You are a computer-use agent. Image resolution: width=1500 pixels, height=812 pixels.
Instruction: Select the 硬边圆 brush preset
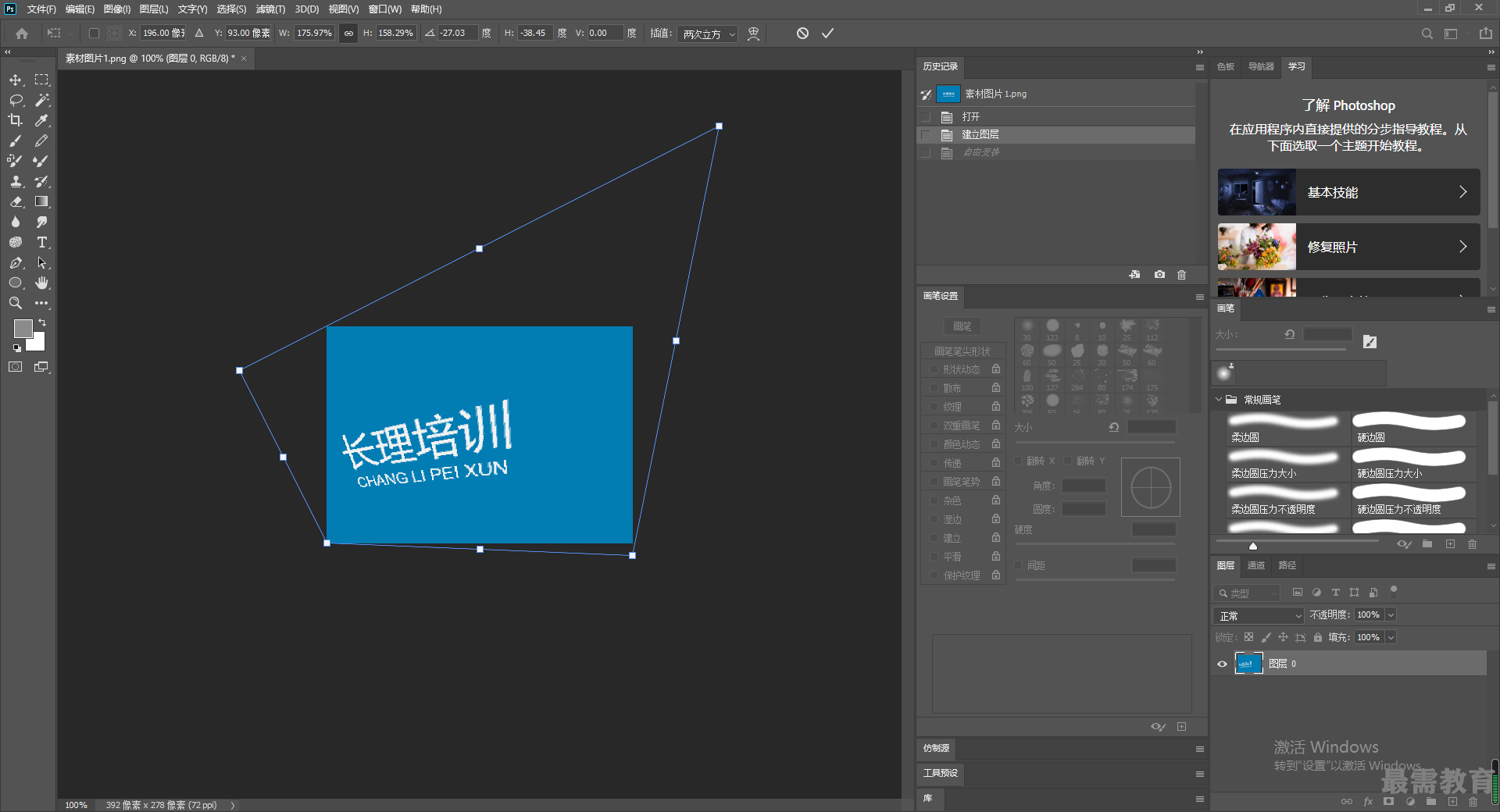(x=1413, y=429)
